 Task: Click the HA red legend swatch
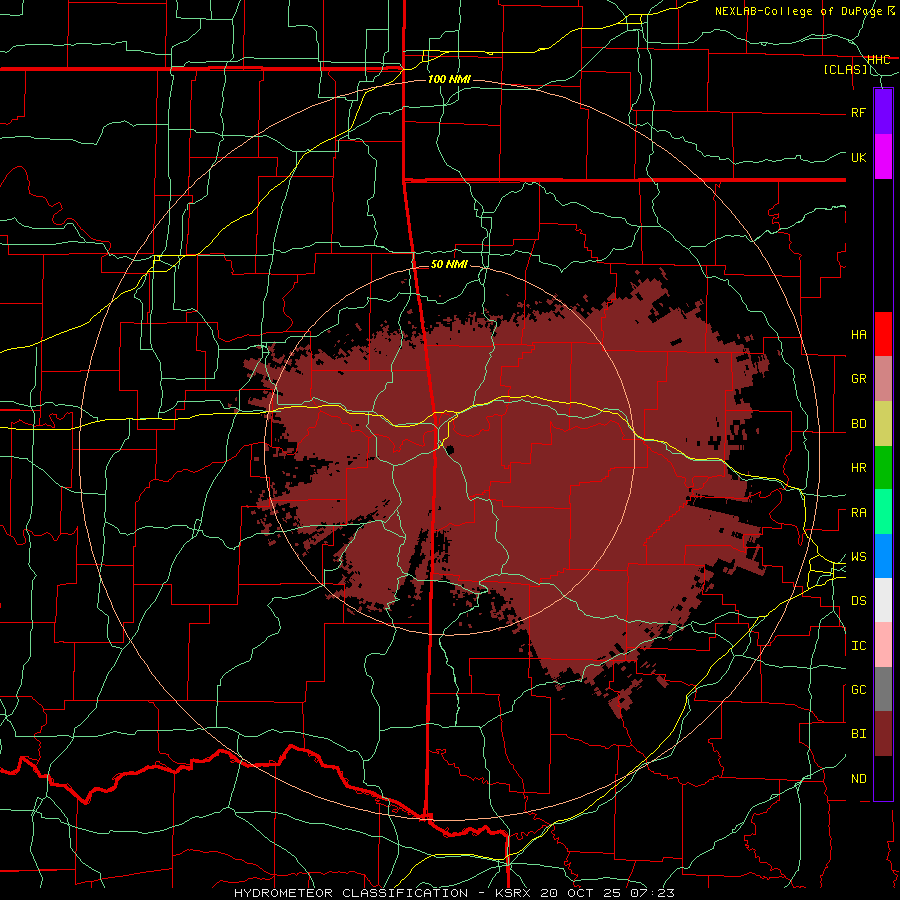coord(883,334)
